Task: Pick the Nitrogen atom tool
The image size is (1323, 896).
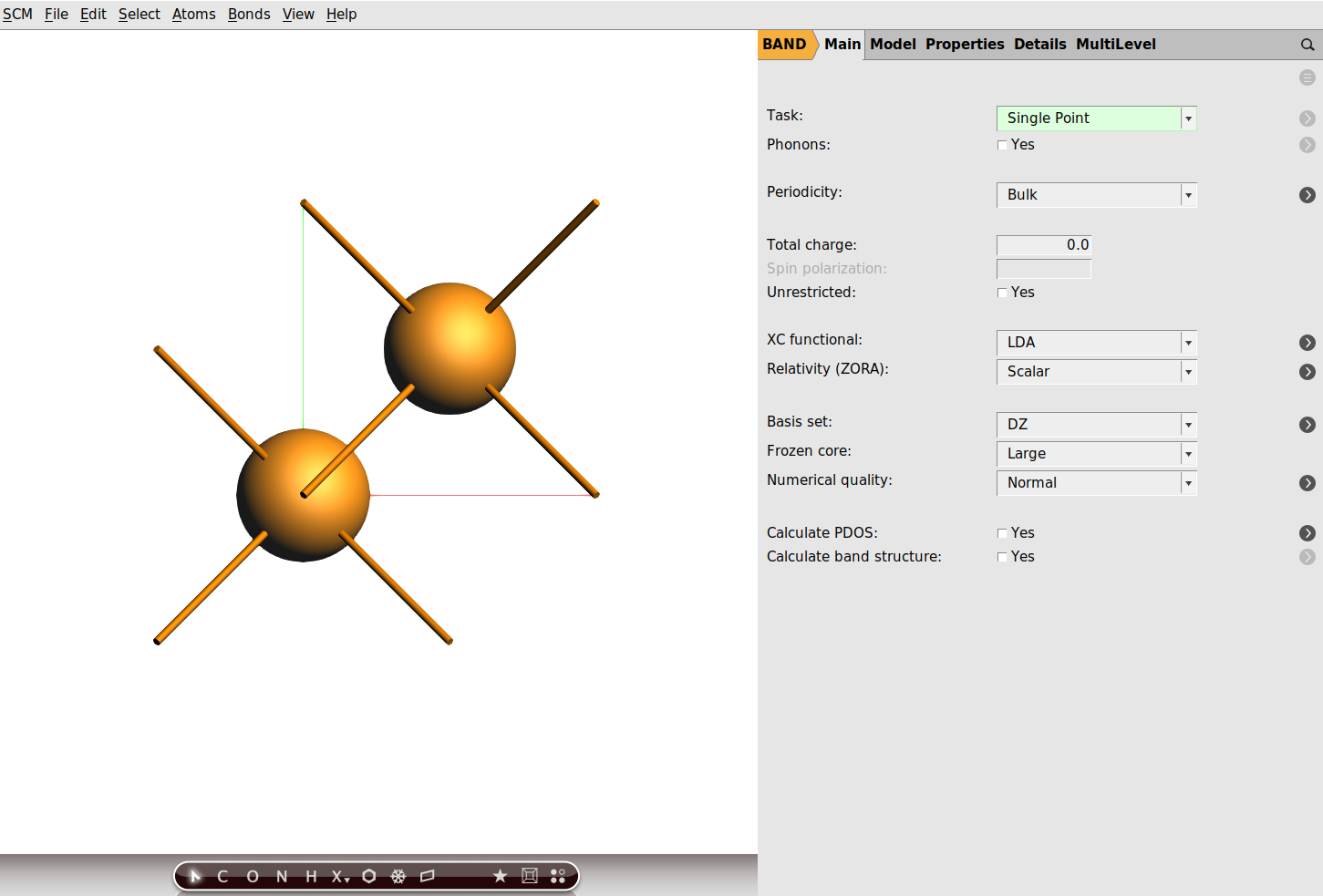Action: (281, 876)
